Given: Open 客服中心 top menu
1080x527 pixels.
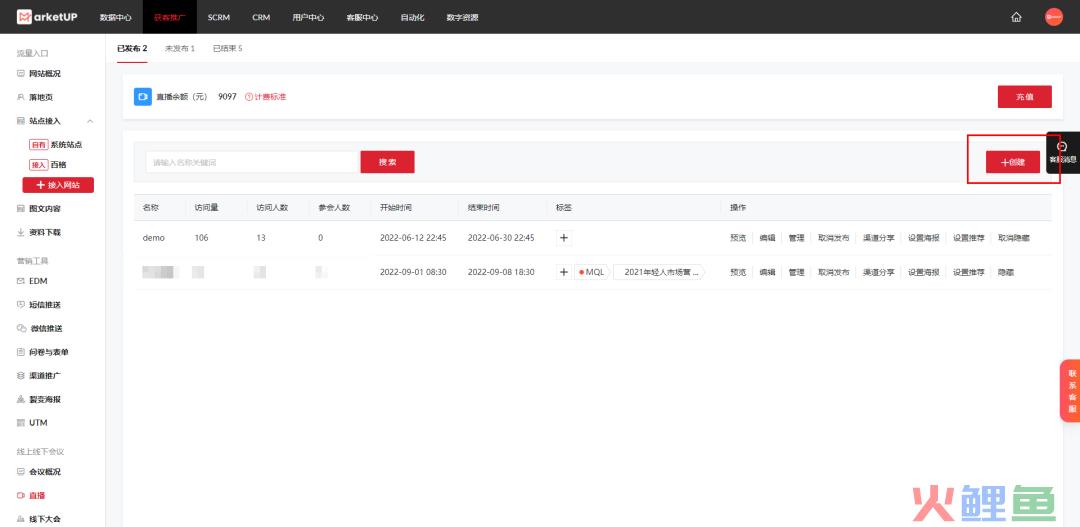Looking at the screenshot, I should (x=362, y=17).
